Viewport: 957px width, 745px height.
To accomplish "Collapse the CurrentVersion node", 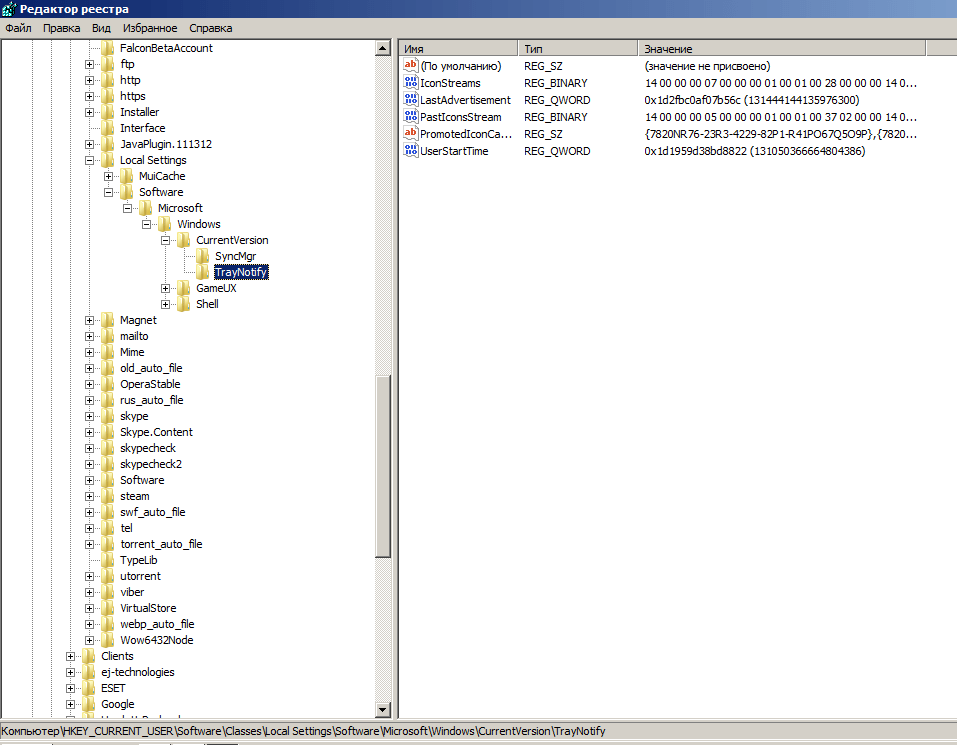I will click(166, 240).
